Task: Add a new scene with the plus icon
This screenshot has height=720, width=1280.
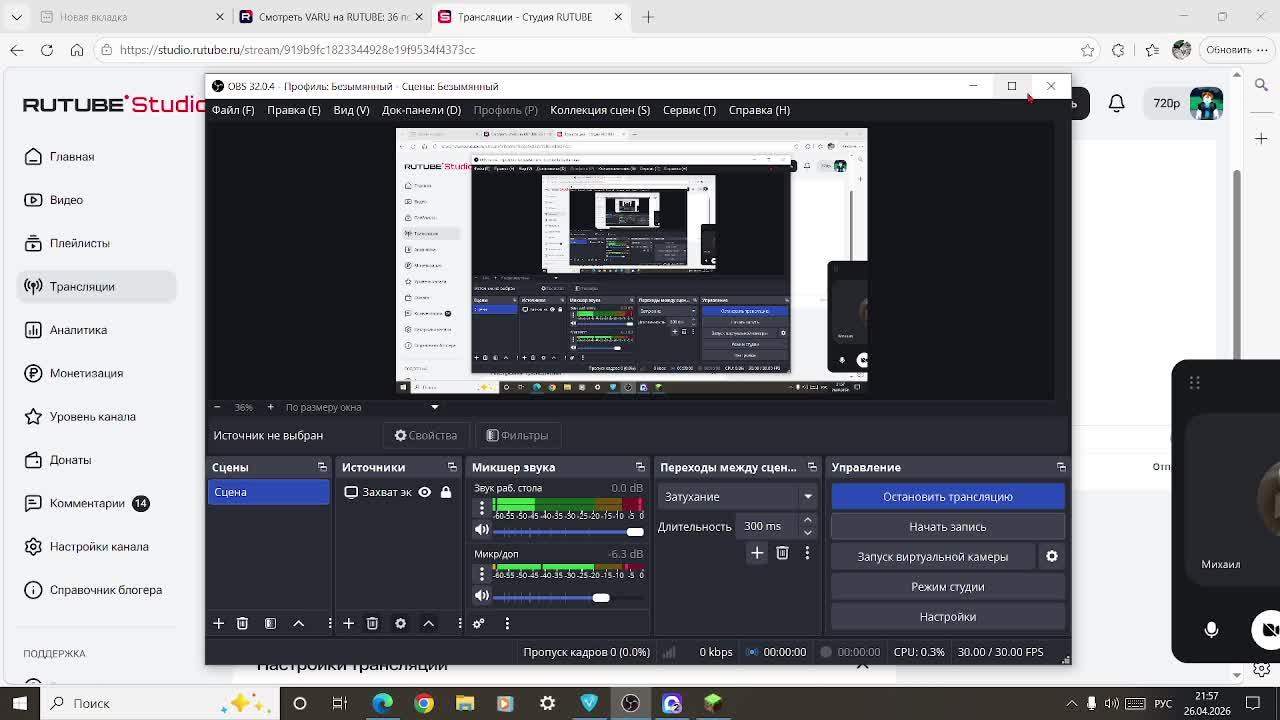Action: (x=218, y=623)
